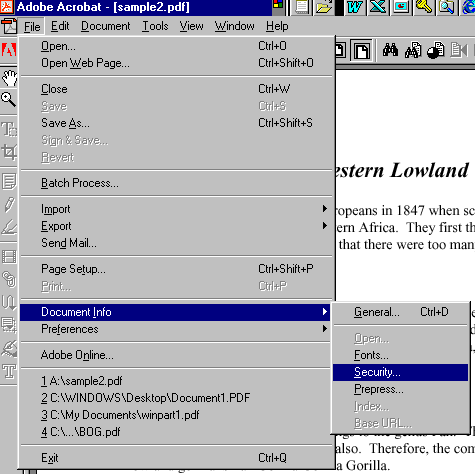Choose Prepress... in the submenu

point(401,389)
